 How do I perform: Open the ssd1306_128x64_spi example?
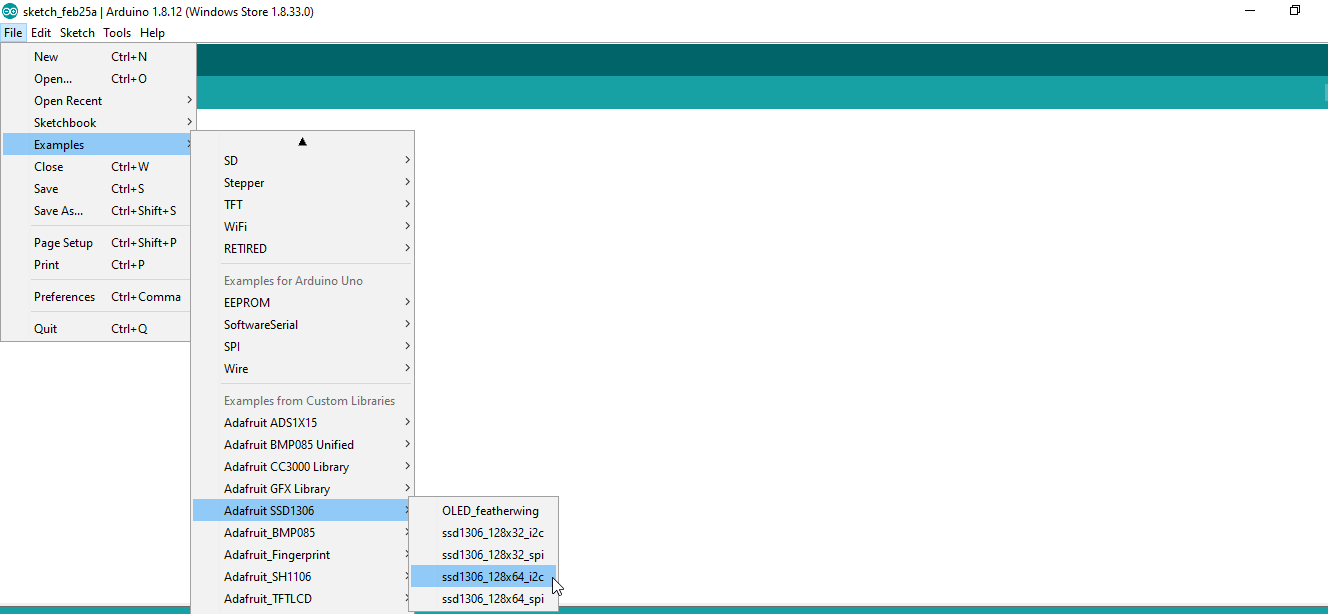coord(484,599)
